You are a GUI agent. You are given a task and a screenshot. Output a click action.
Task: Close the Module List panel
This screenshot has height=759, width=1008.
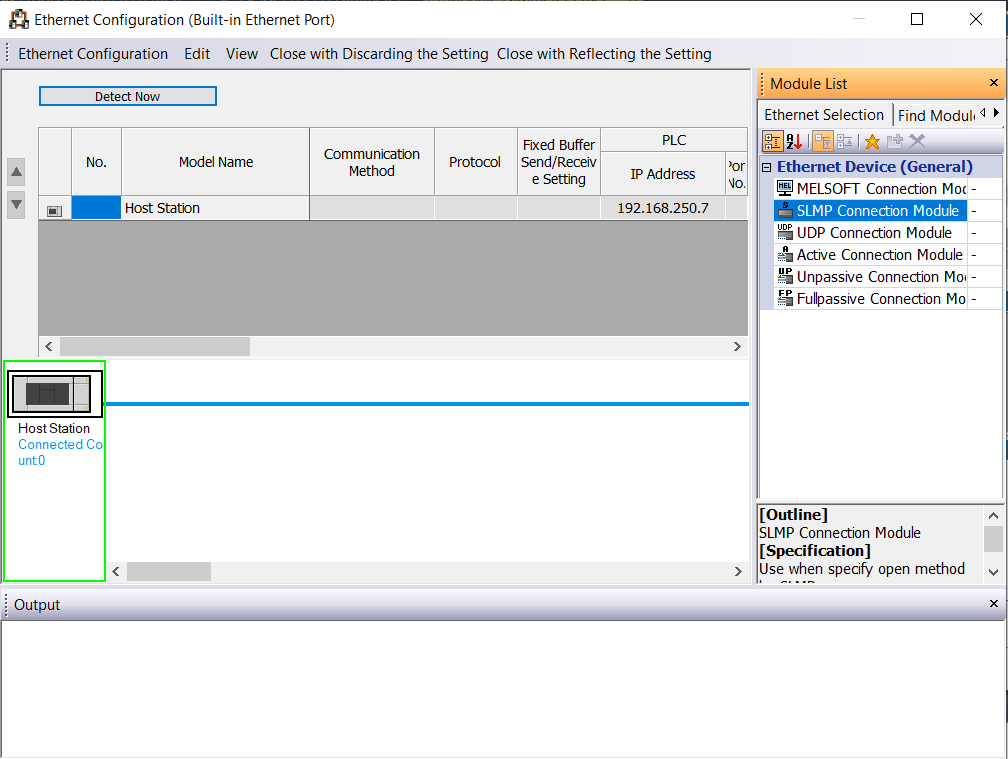(x=993, y=83)
